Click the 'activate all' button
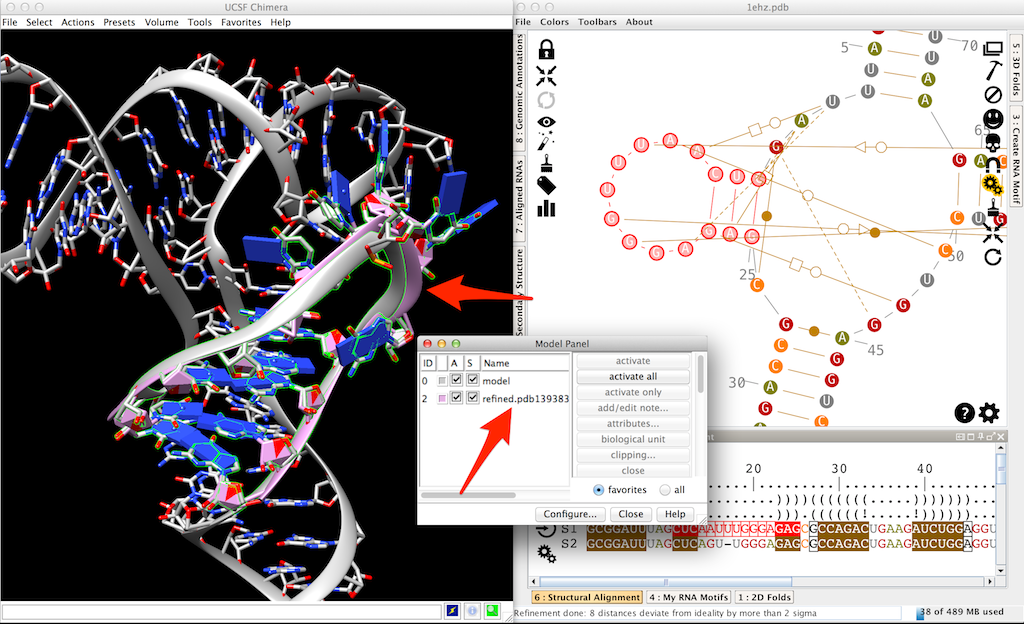The height and width of the screenshot is (624, 1024). pyautogui.click(x=633, y=377)
